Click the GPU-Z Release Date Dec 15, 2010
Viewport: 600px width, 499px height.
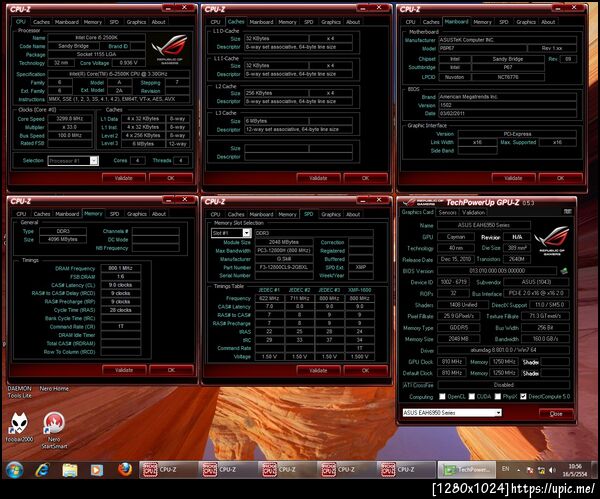(455, 259)
